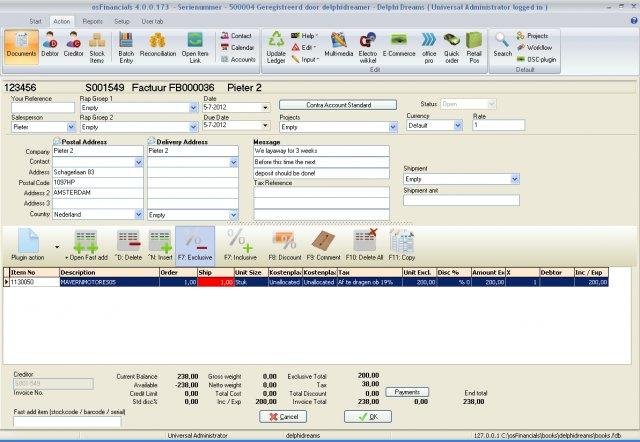Open the E-Commerce icon

point(399,44)
